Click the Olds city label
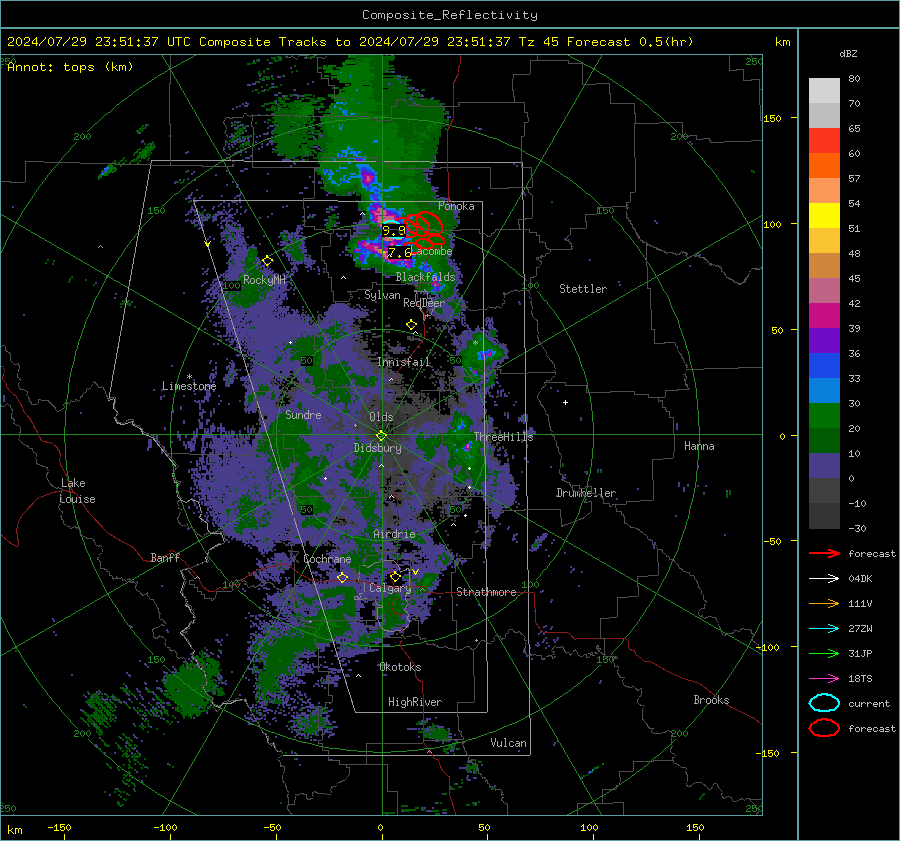 point(381,417)
